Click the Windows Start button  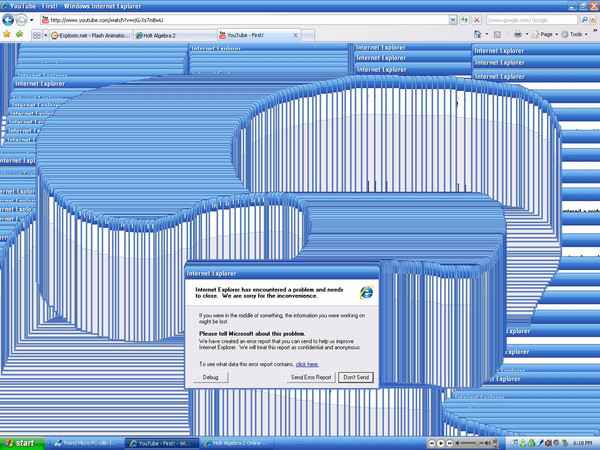(22, 443)
